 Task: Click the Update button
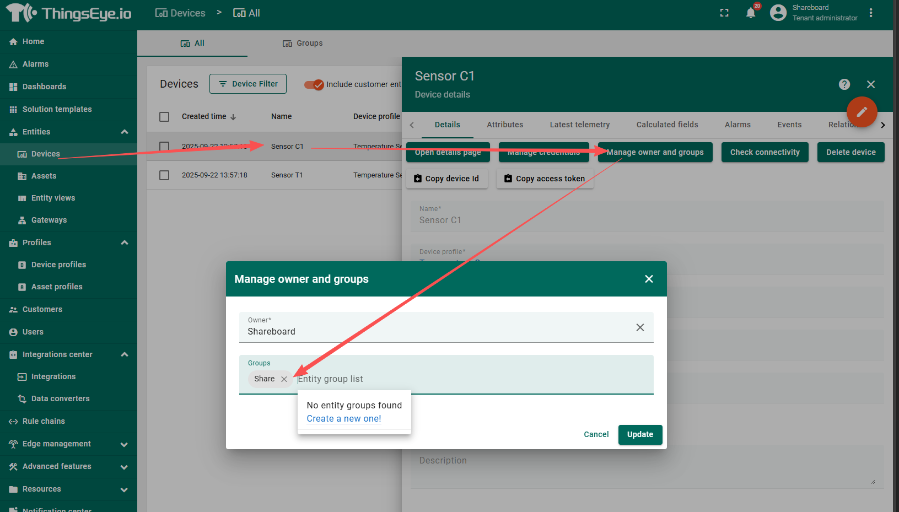[x=640, y=435]
